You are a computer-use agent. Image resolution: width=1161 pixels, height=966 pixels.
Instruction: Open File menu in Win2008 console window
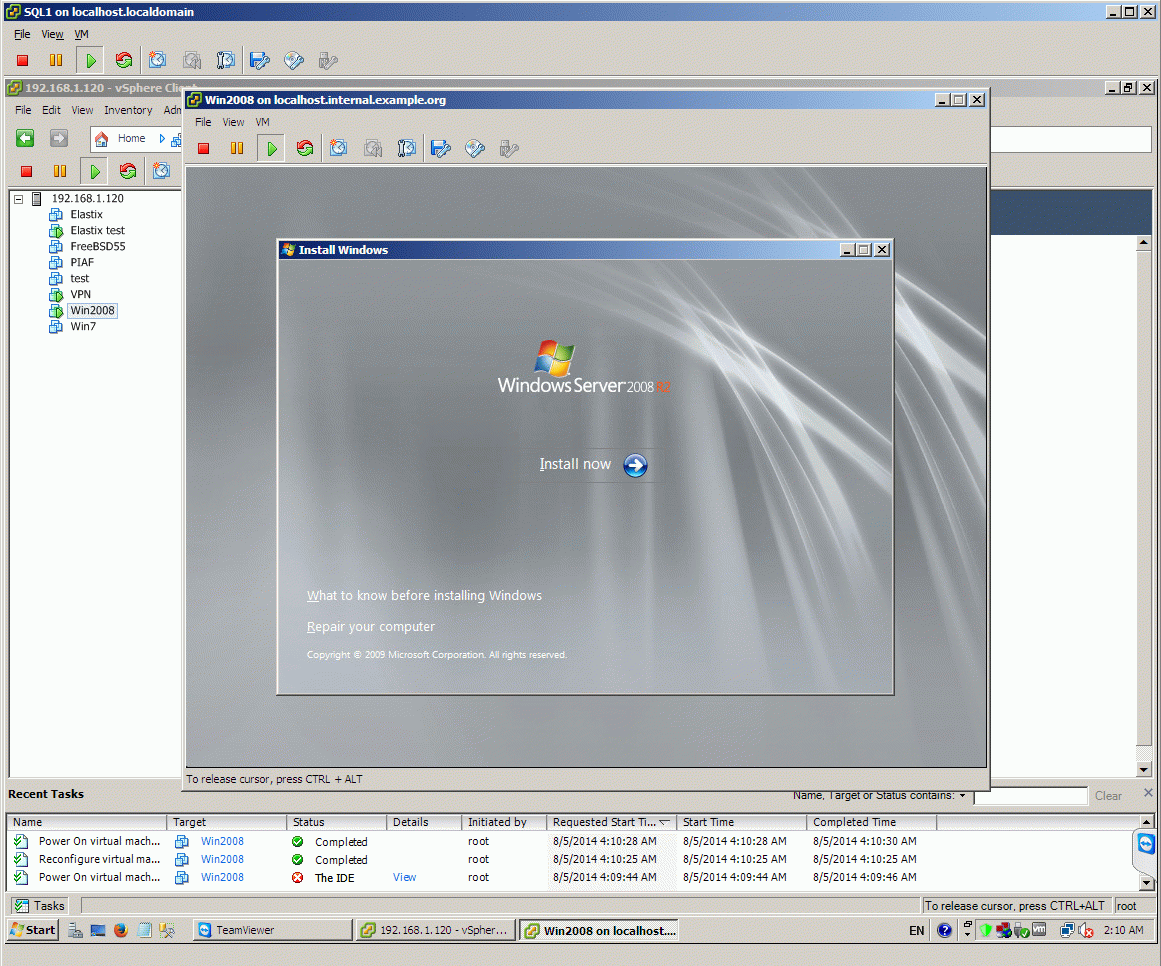(203, 122)
